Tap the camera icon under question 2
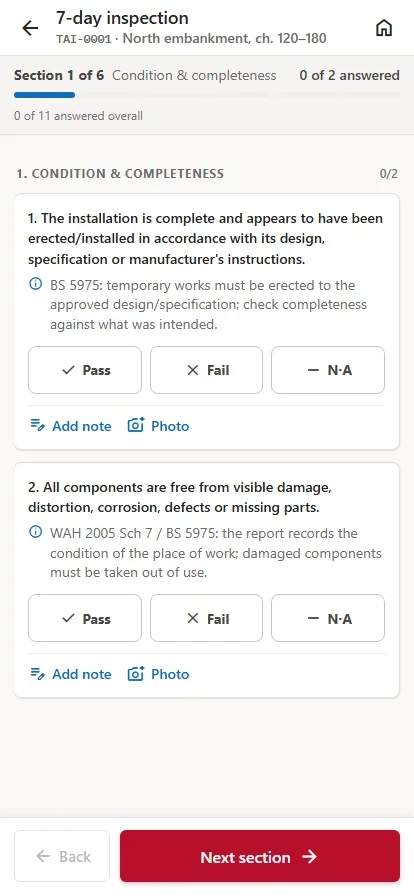This screenshot has width=414, height=896. click(x=136, y=674)
